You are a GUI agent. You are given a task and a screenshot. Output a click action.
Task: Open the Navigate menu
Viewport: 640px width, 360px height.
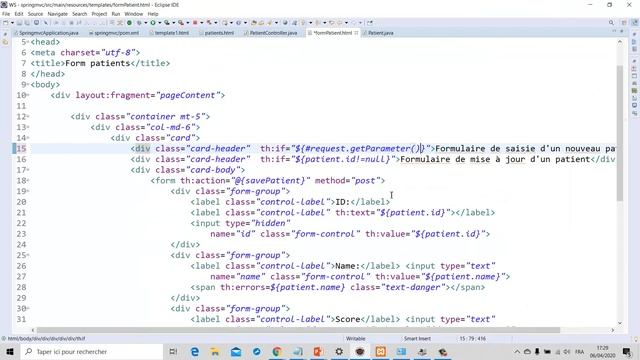point(58,14)
